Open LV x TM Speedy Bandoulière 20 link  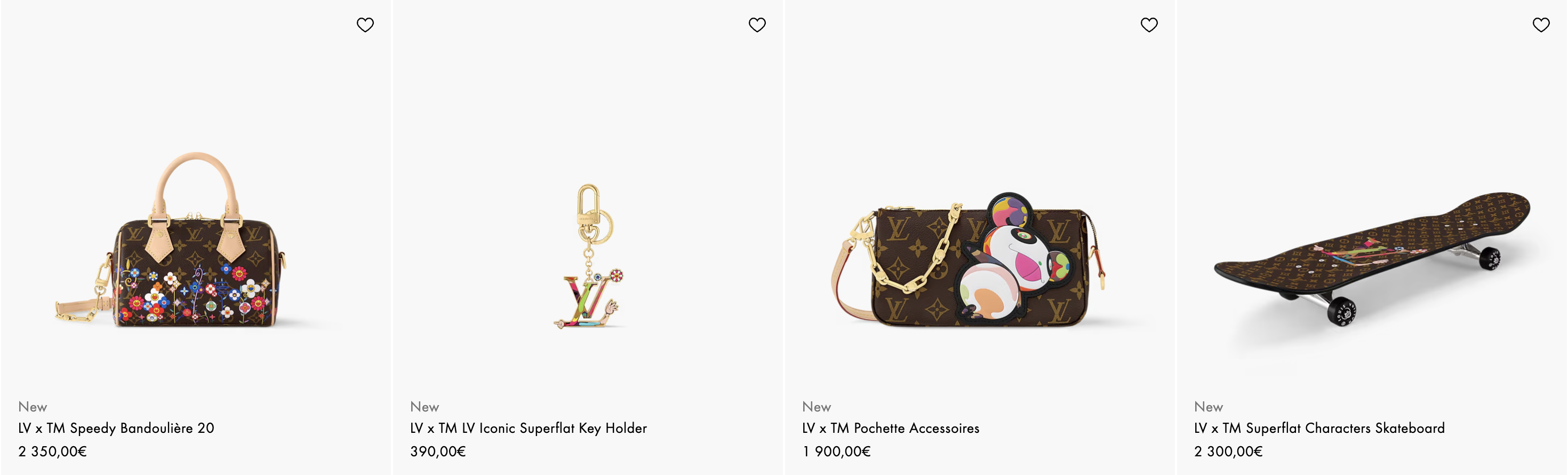click(116, 428)
